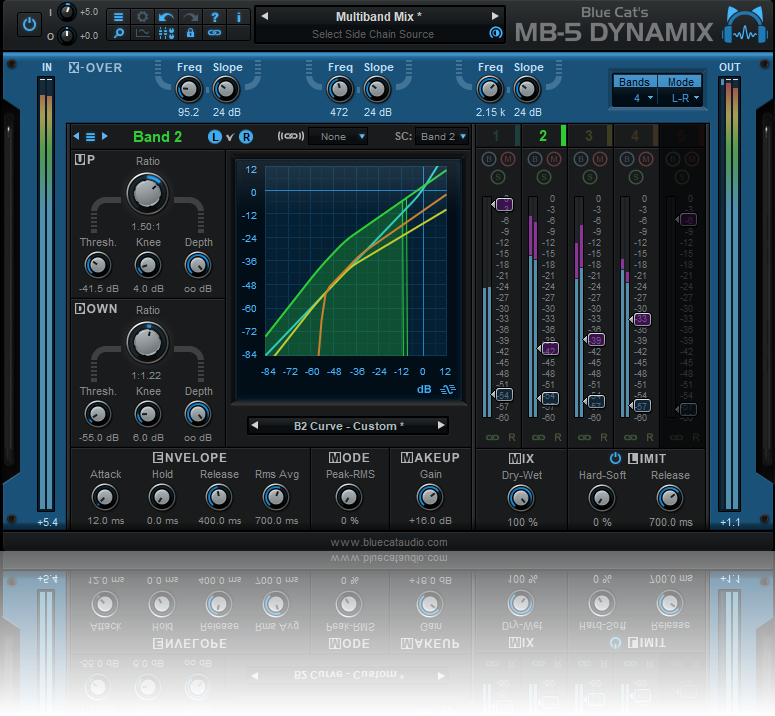Click the chain link icon in toolbar
Viewport: 775px width, 716px height.
tap(215, 33)
